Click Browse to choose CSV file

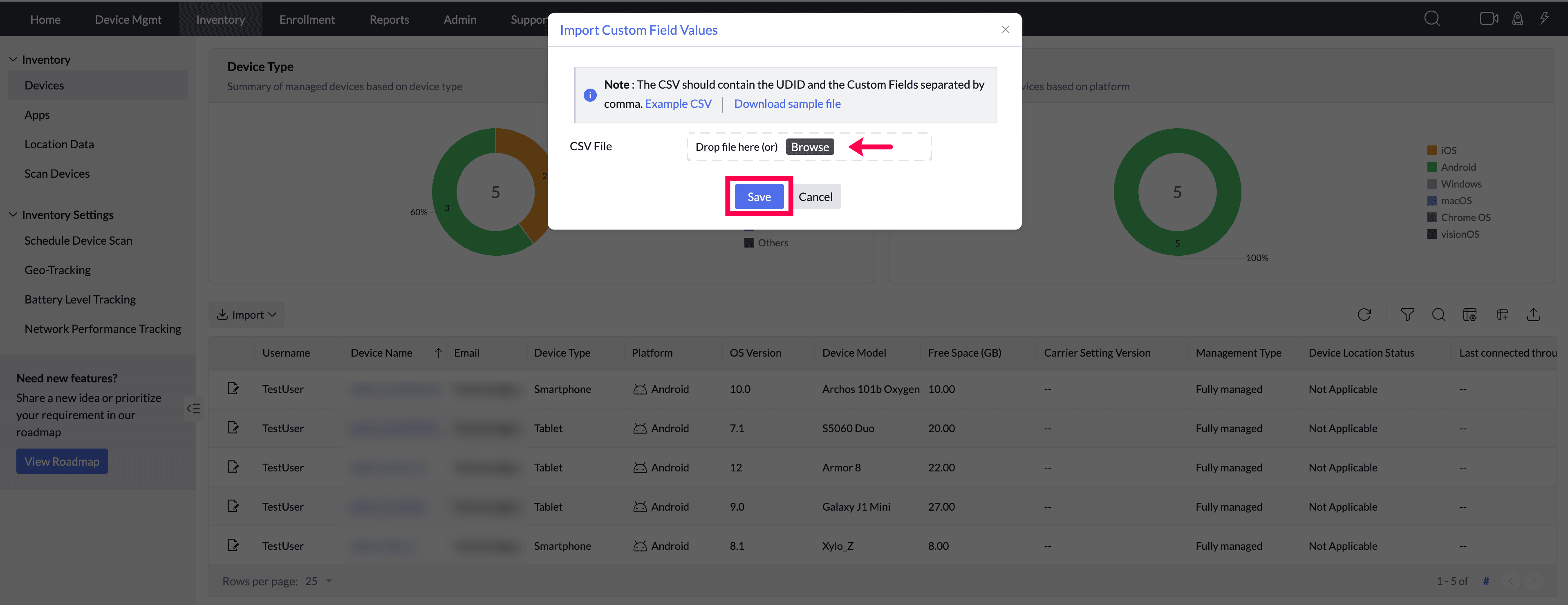pyautogui.click(x=810, y=147)
